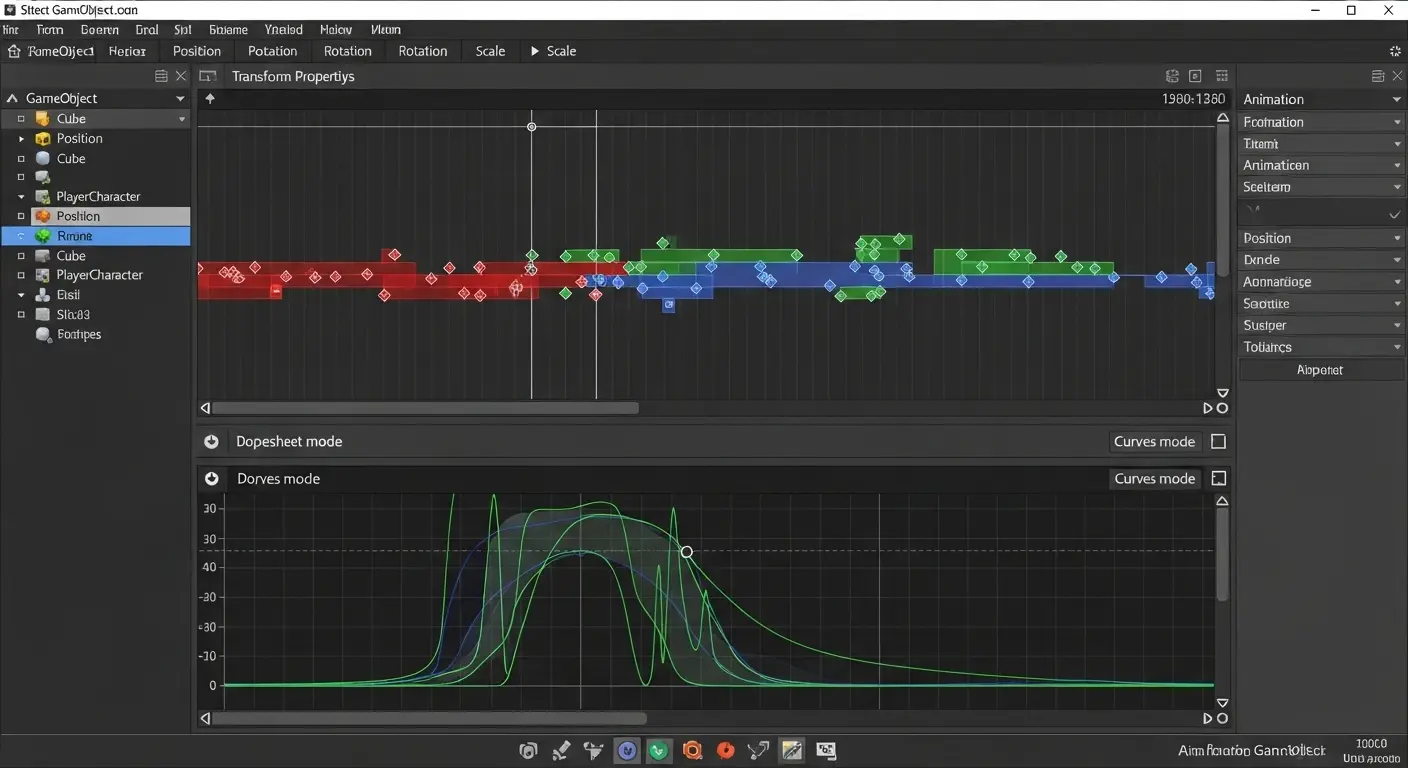This screenshot has width=1408, height=768.
Task: Click the blue circular icon in bottom toolbar
Action: tap(627, 750)
